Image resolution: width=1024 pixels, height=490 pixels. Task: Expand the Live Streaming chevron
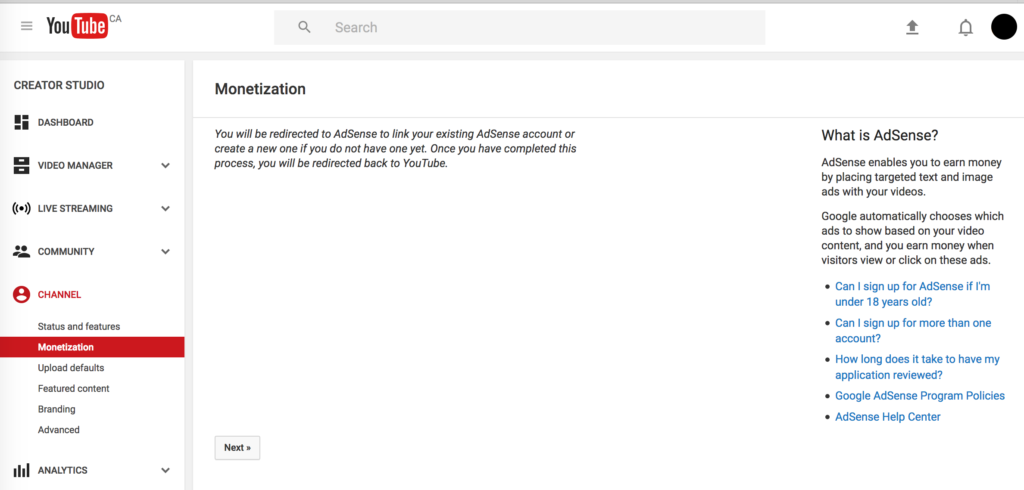point(165,208)
